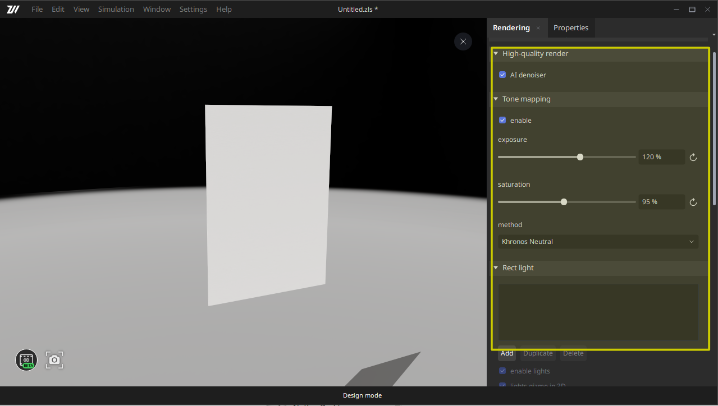Reset the exposure value

[693, 157]
